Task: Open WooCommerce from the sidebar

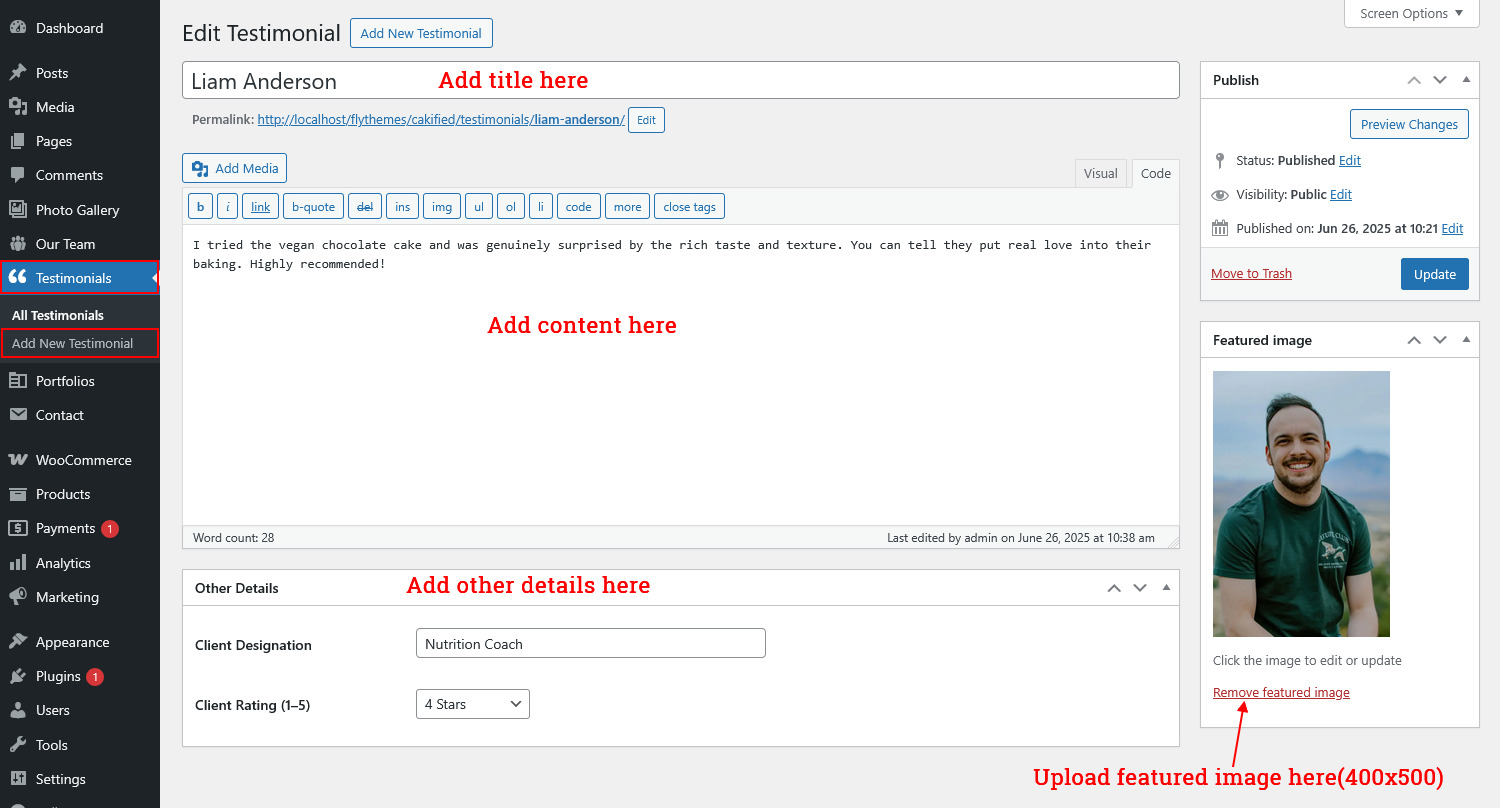Action: pyautogui.click(x=17, y=460)
